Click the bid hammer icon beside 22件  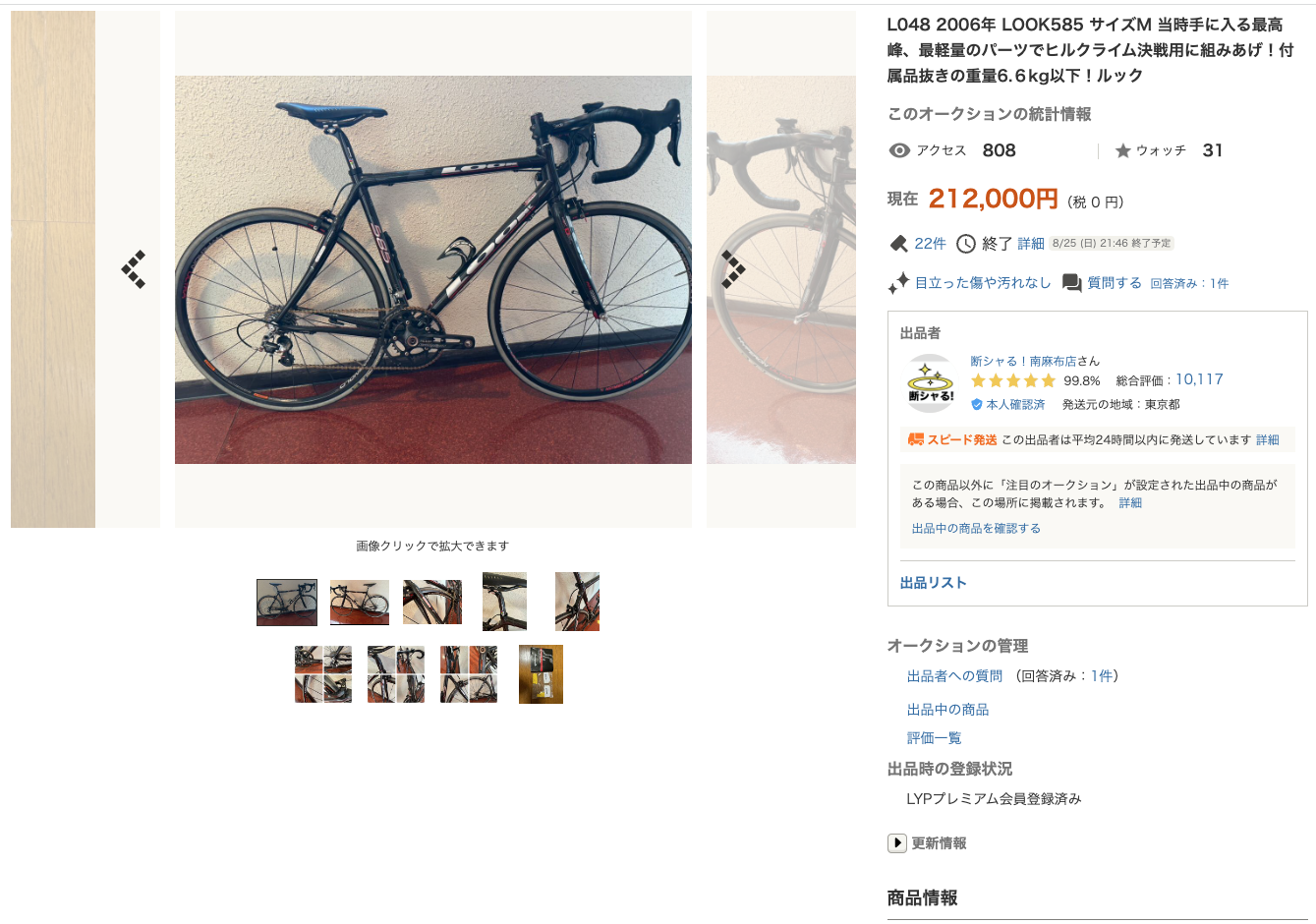(898, 244)
